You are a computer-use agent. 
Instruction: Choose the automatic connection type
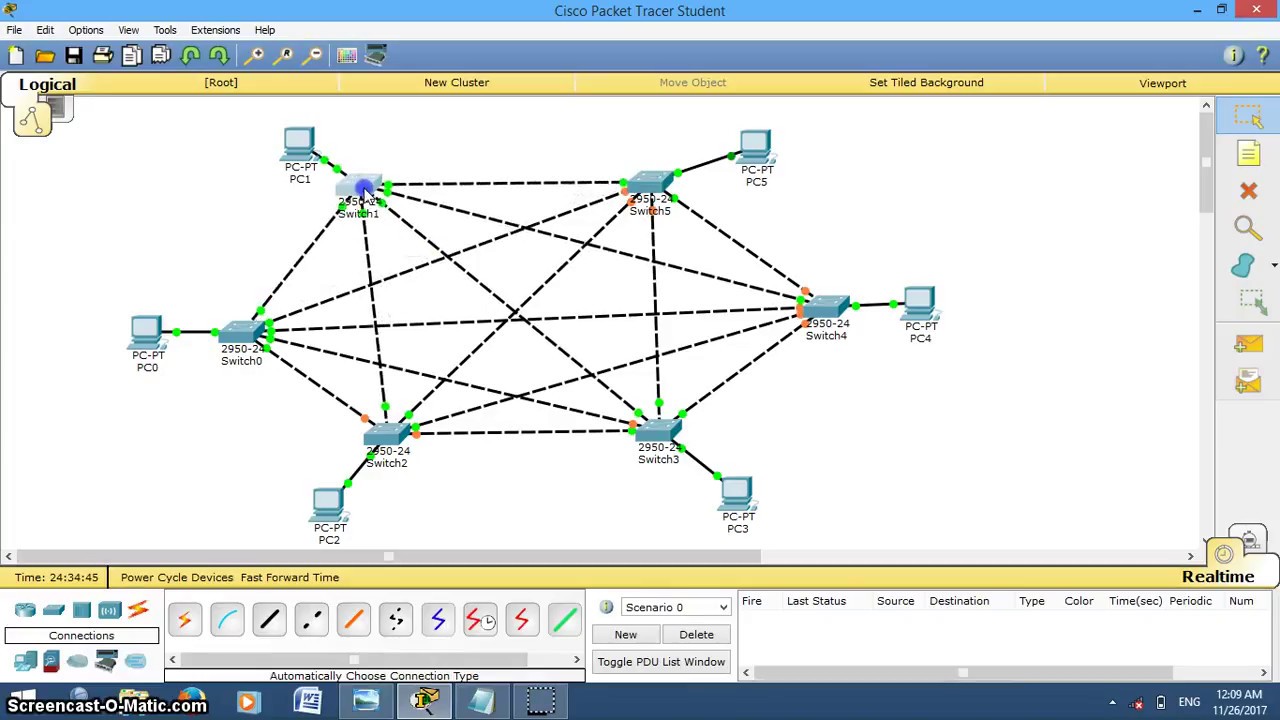[185, 620]
